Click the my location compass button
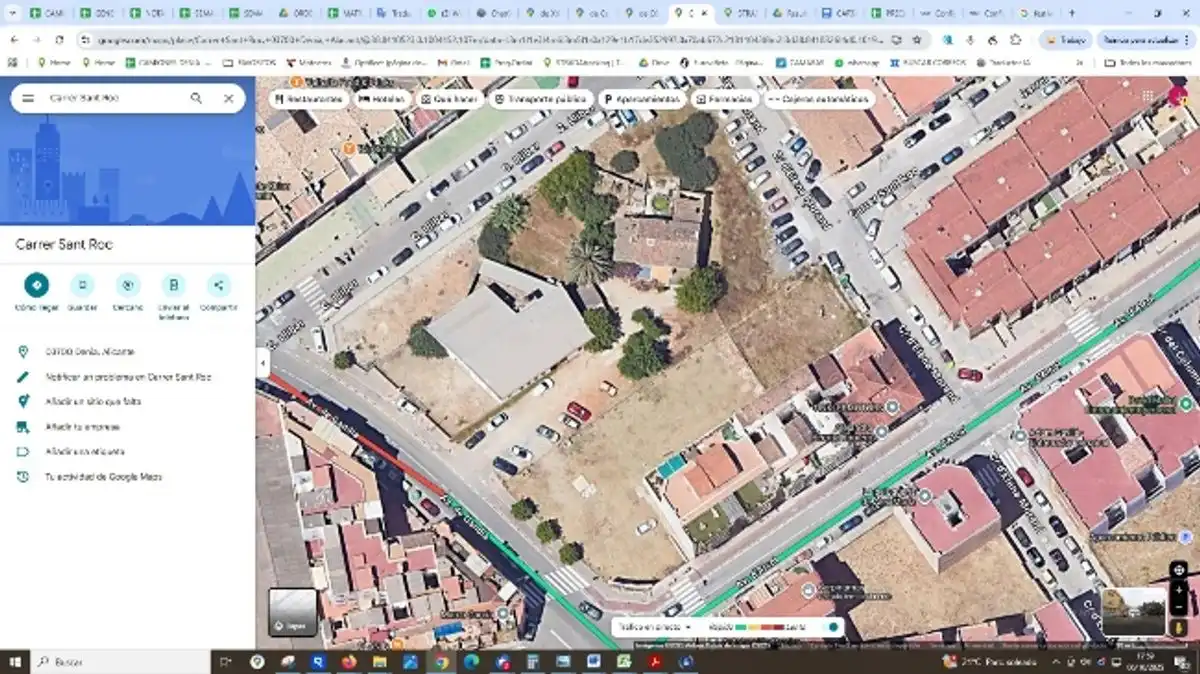 (1179, 569)
